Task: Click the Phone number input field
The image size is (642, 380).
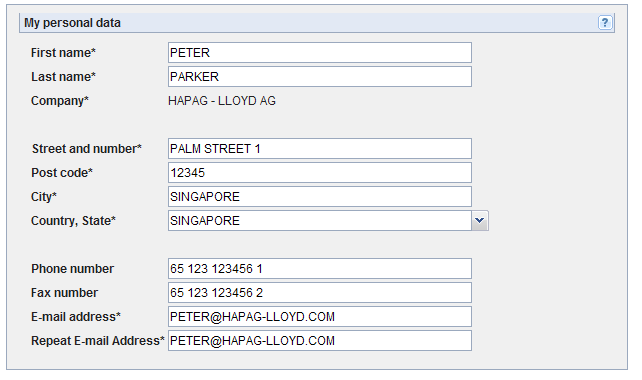Action: tap(320, 269)
